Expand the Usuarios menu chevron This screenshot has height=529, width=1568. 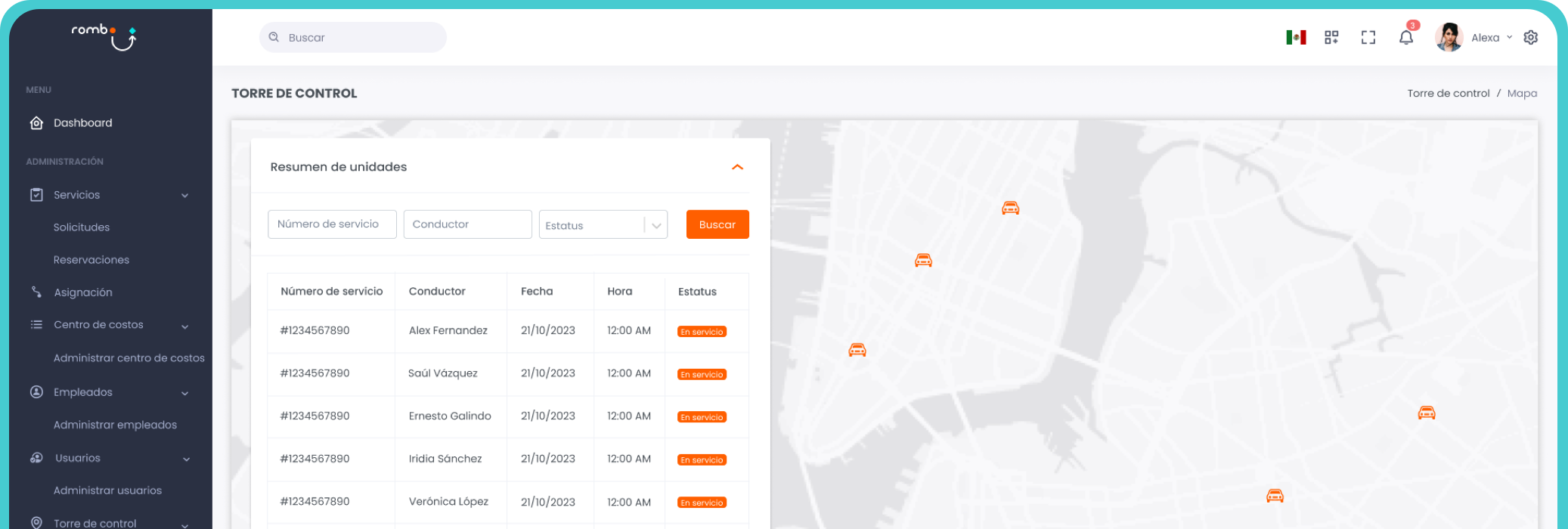[186, 459]
